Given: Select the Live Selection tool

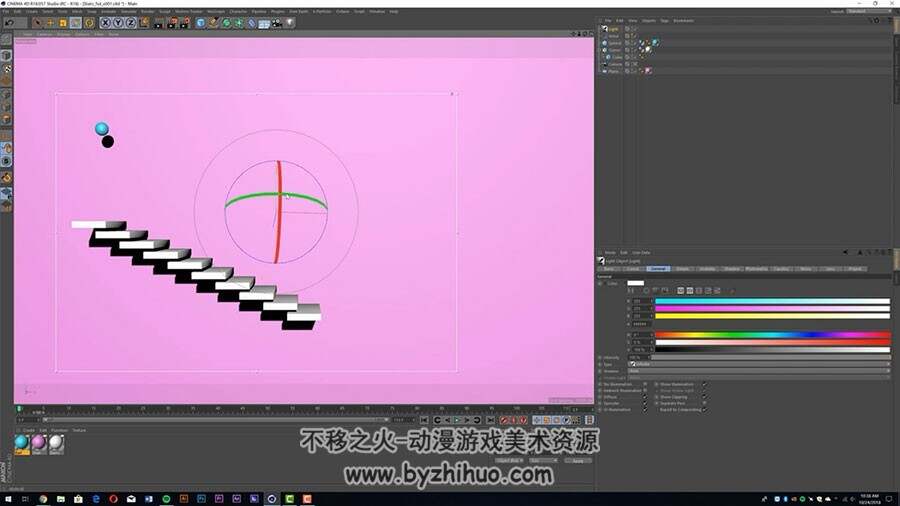Looking at the screenshot, I should pyautogui.click(x=38, y=23).
